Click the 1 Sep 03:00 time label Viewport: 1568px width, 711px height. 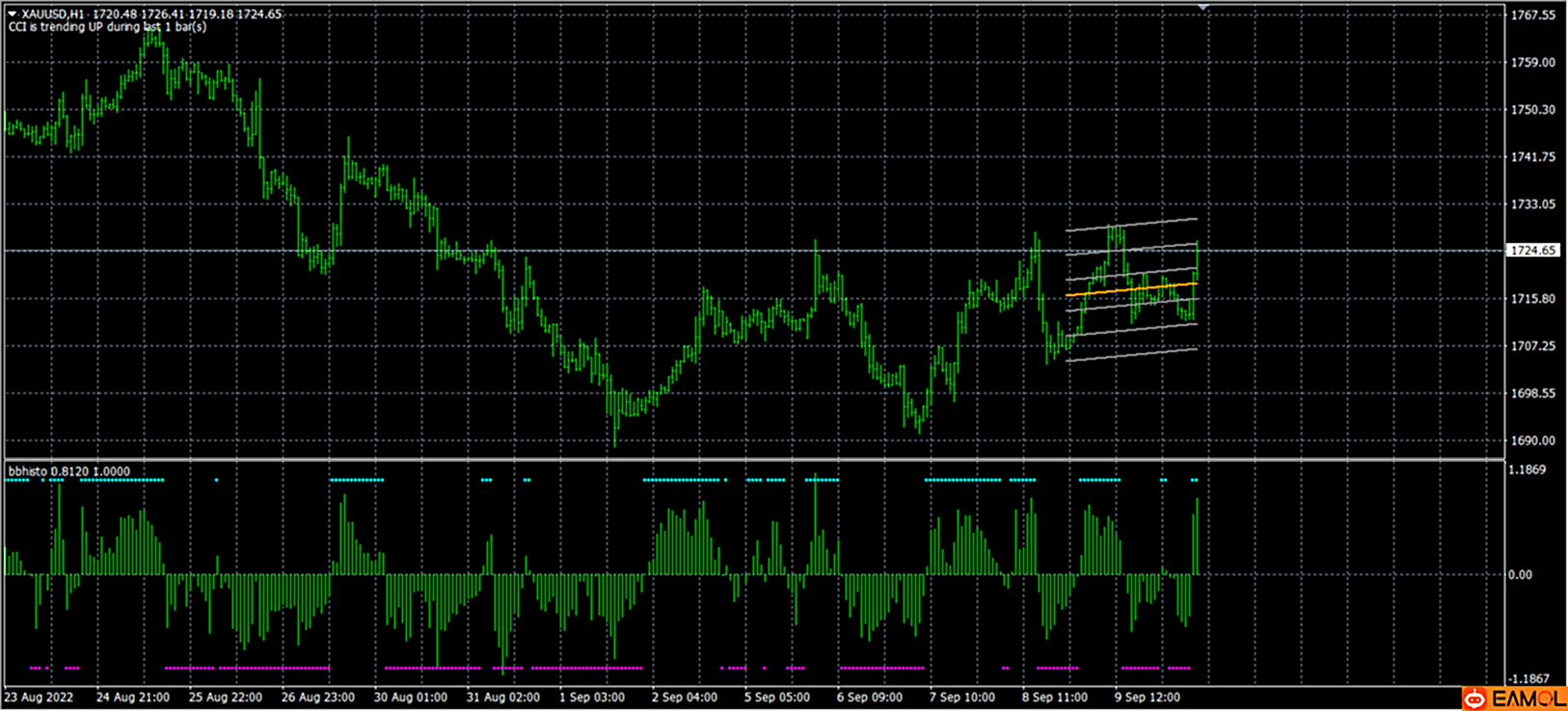point(591,697)
